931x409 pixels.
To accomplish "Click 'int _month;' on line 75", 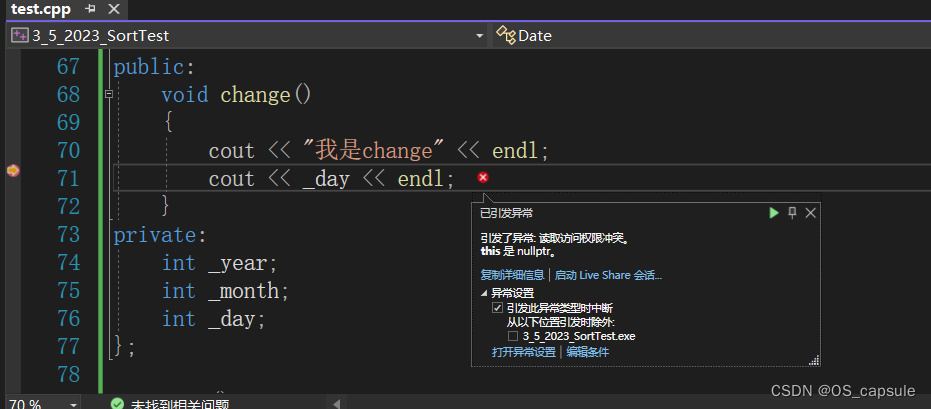I will [226, 291].
